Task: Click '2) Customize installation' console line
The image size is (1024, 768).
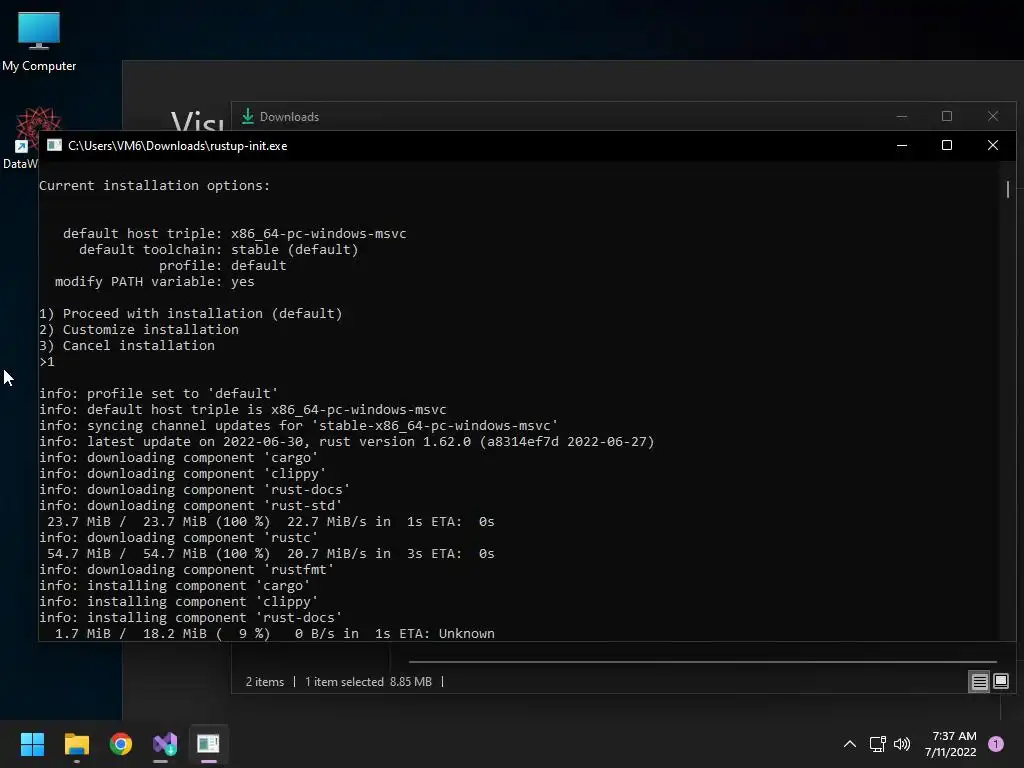Action: tap(138, 330)
